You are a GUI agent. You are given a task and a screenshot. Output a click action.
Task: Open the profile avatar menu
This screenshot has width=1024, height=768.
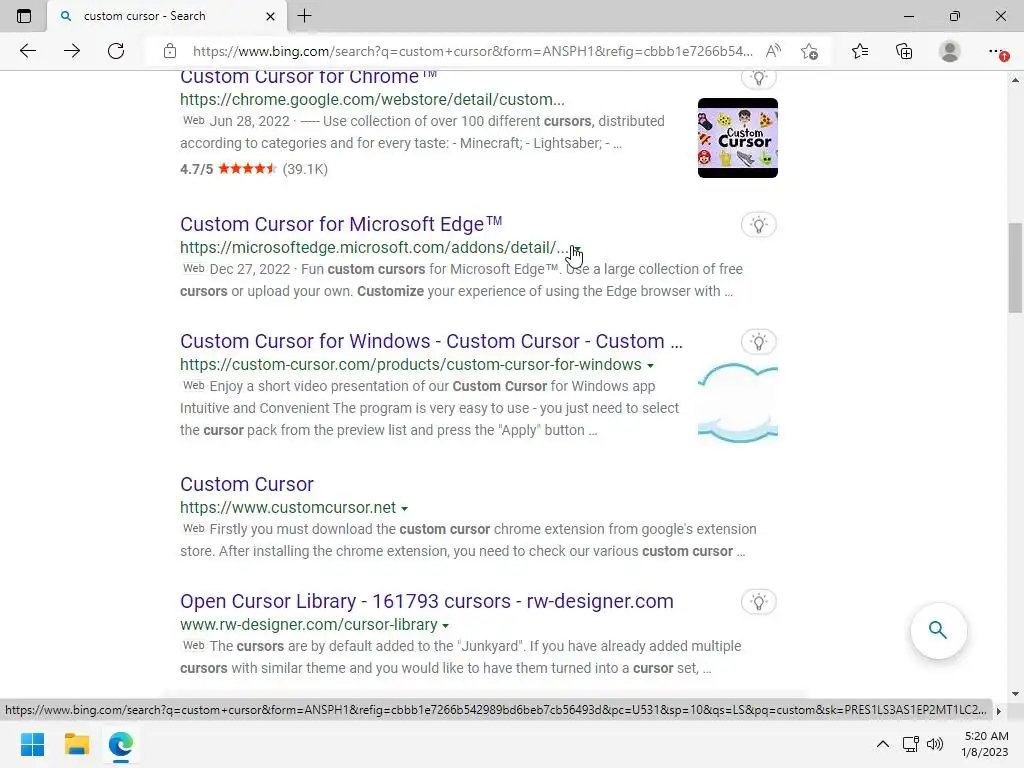tap(950, 51)
